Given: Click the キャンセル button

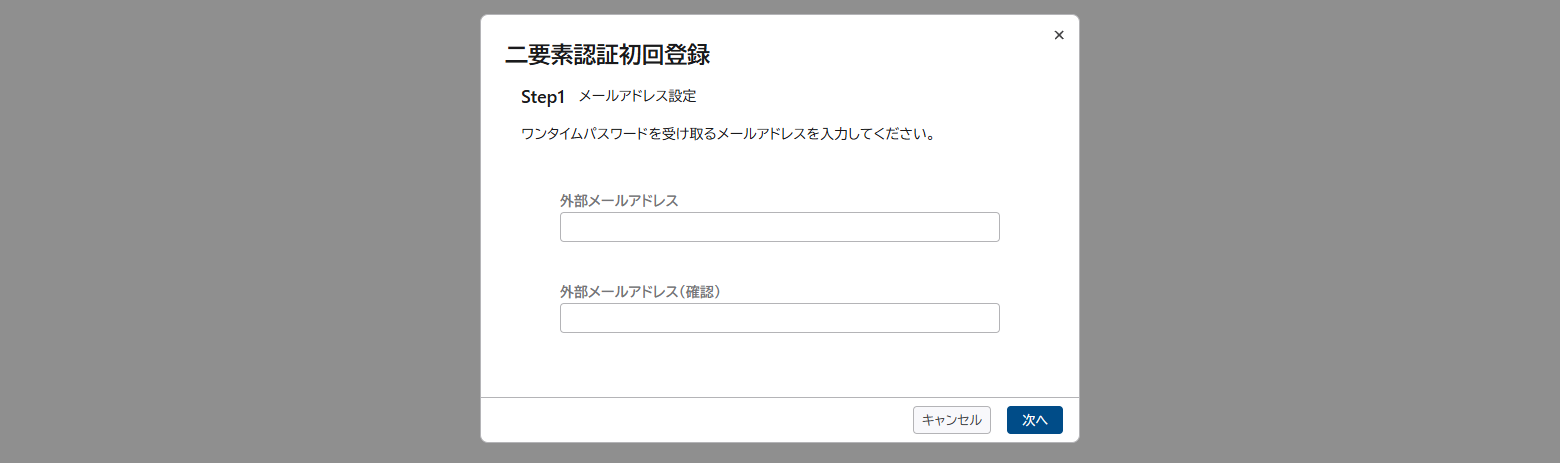Looking at the screenshot, I should tap(952, 420).
